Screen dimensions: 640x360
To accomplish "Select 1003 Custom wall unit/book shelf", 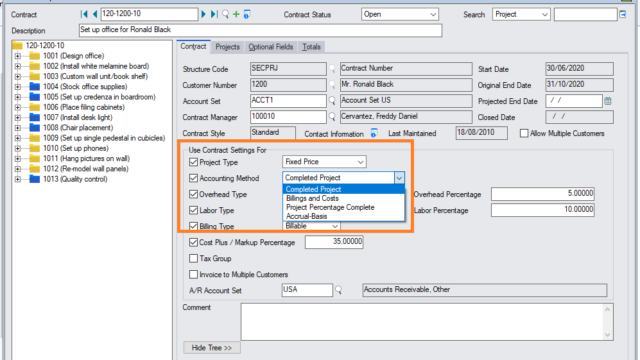I will coord(96,76).
